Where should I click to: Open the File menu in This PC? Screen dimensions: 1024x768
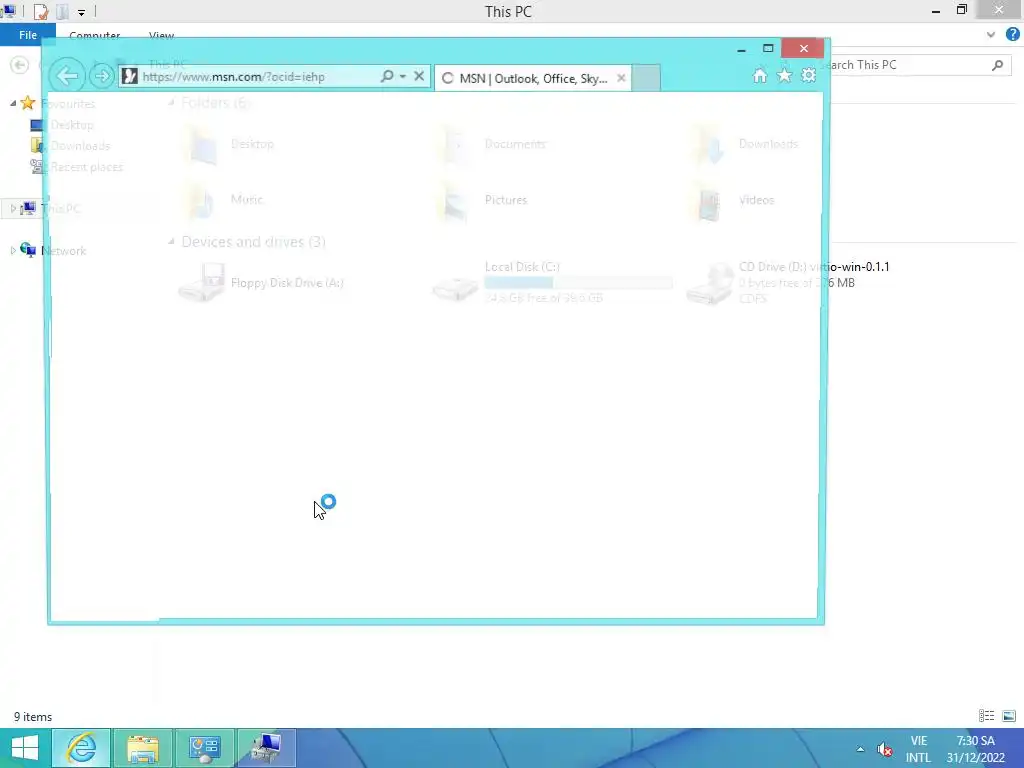(27, 35)
